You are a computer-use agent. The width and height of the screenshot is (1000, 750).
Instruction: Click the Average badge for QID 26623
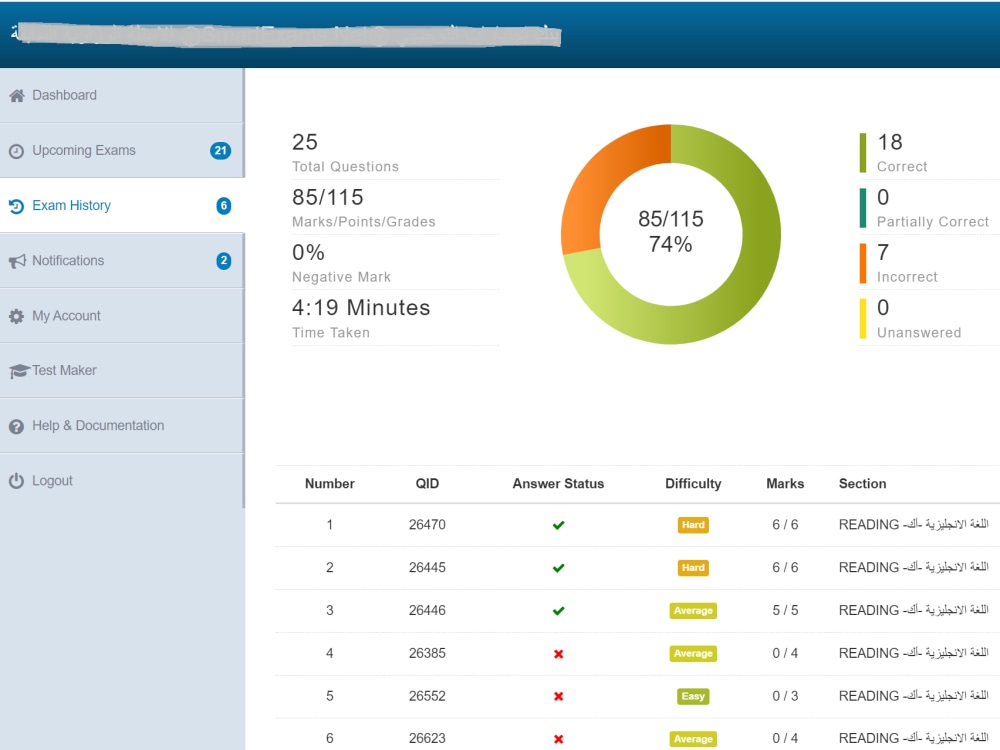(693, 739)
